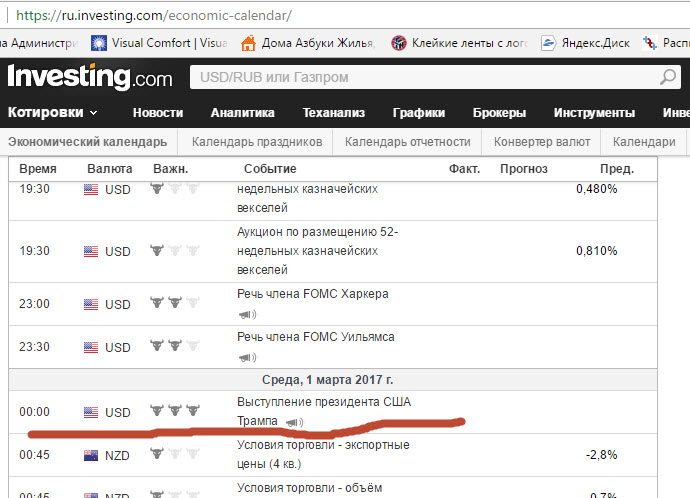The height and width of the screenshot is (498, 690).
Task: Click the browser address bar URL
Action: (x=154, y=15)
